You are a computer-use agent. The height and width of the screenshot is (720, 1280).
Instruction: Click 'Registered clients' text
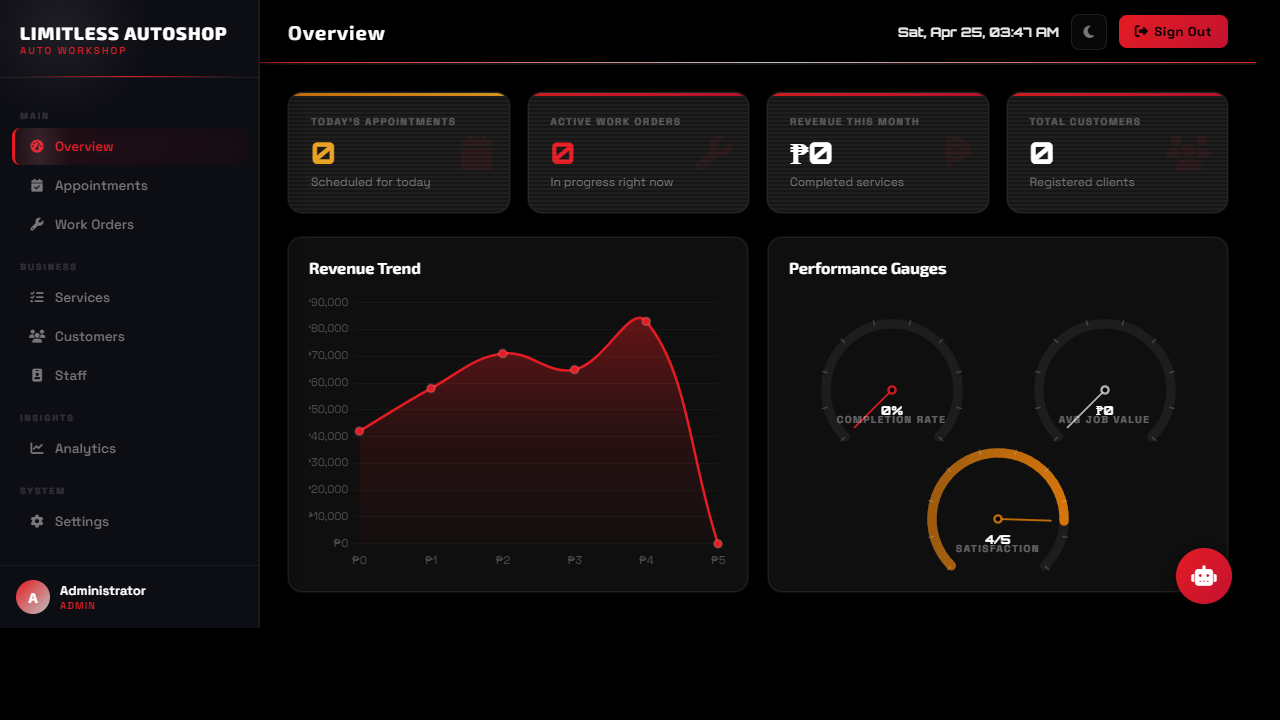[x=1082, y=182]
